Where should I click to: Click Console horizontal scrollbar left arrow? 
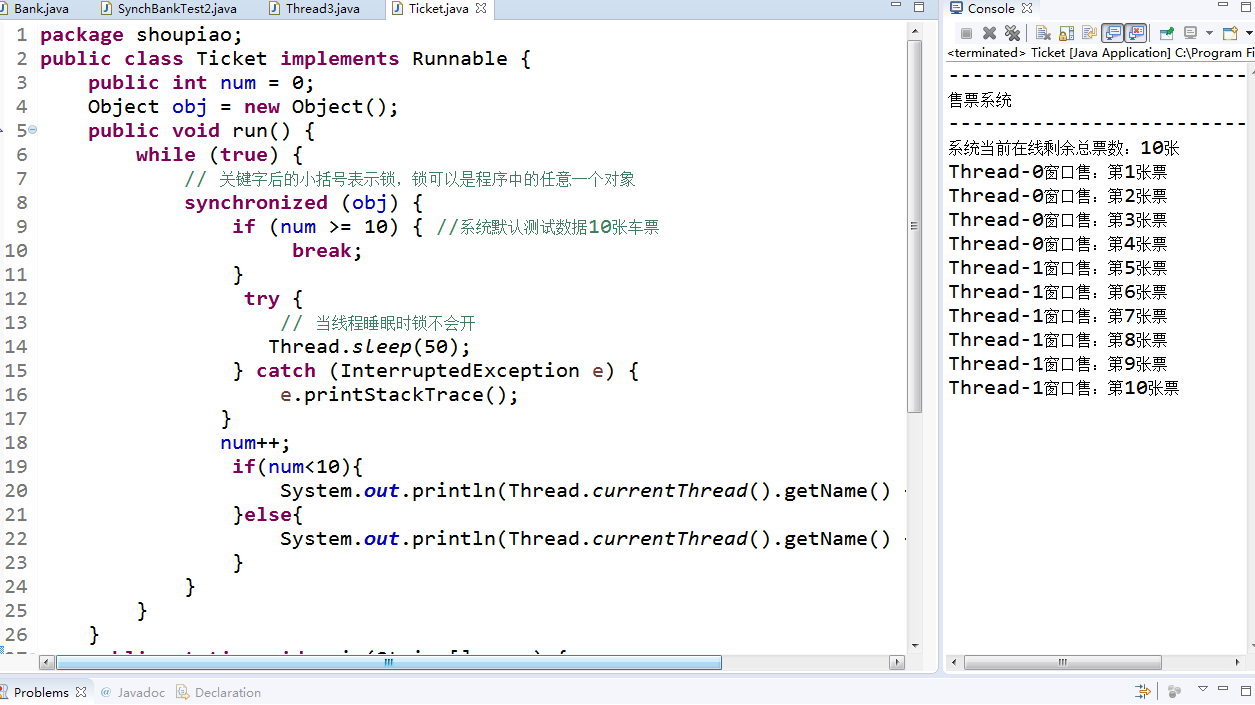pos(954,662)
